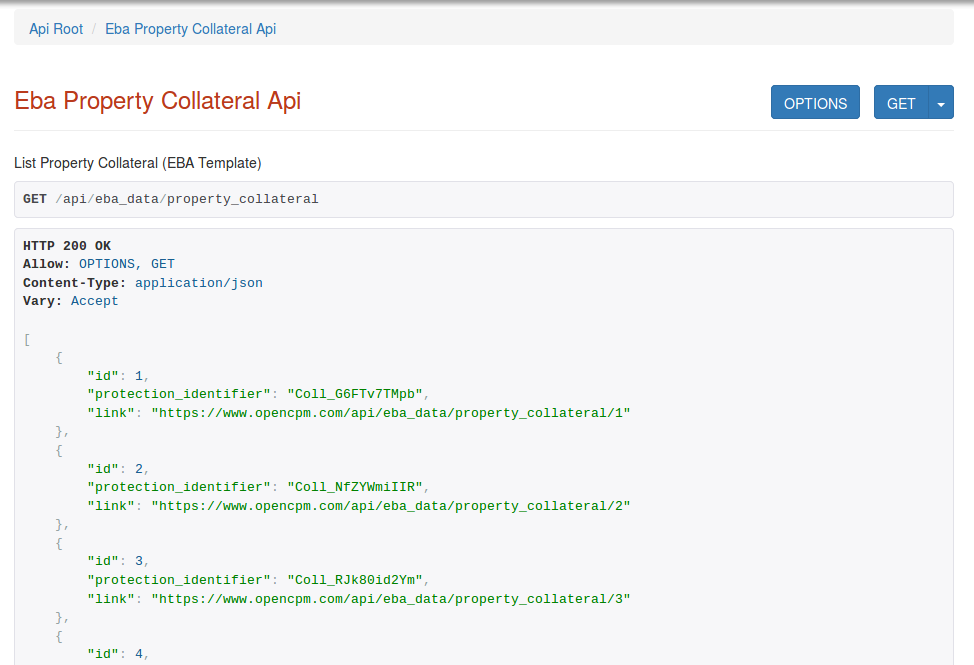Click the blue GET button
The image size is (974, 665).
901,103
